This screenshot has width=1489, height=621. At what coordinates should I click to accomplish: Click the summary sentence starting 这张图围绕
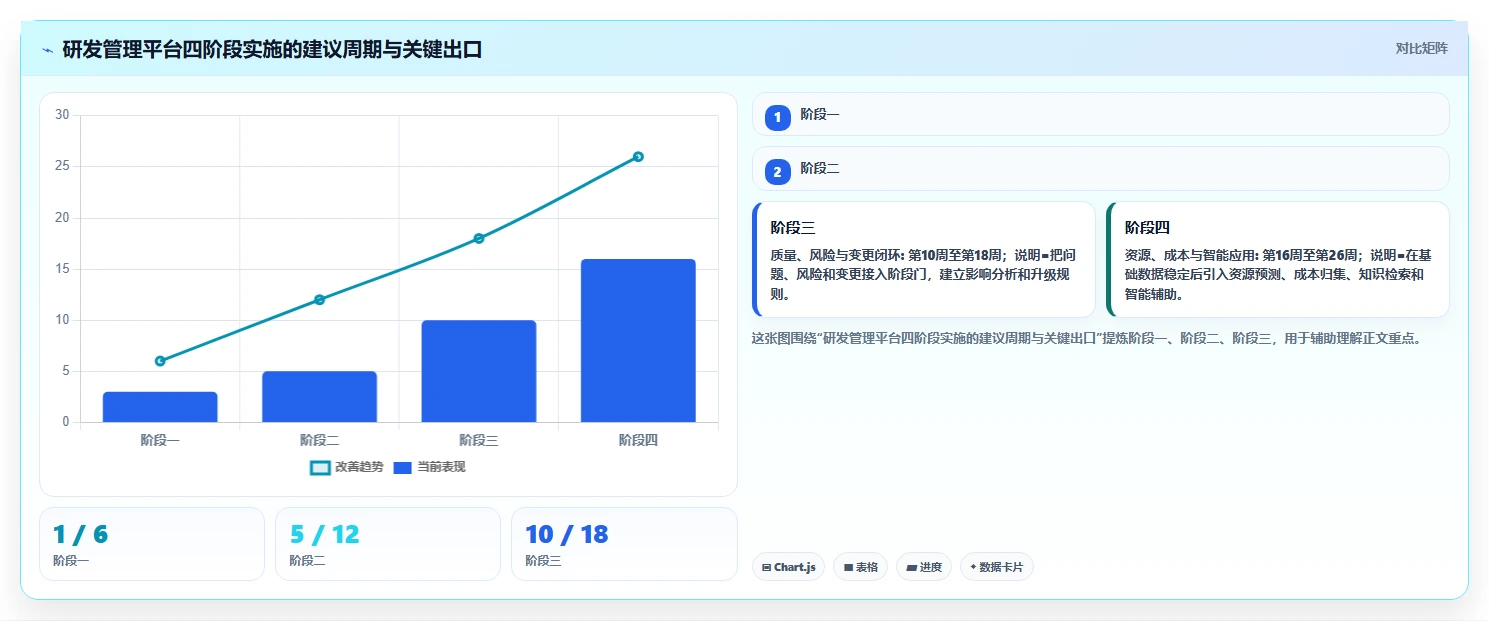coord(1086,339)
